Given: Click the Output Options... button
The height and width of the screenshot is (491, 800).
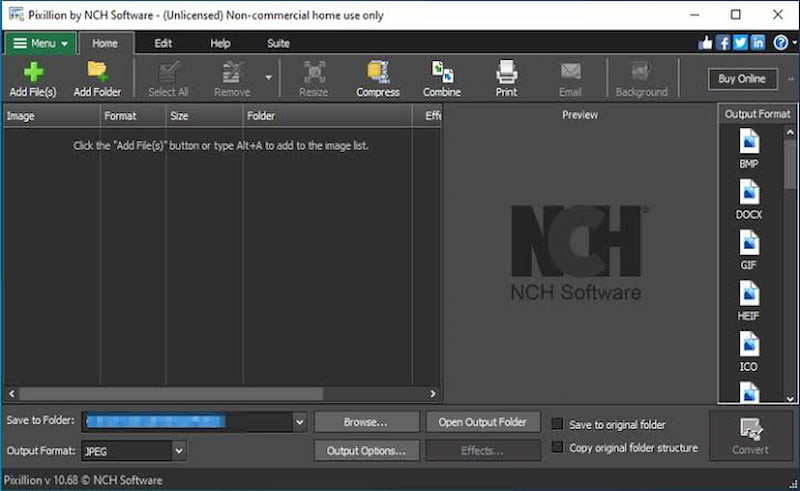Looking at the screenshot, I should point(366,451).
